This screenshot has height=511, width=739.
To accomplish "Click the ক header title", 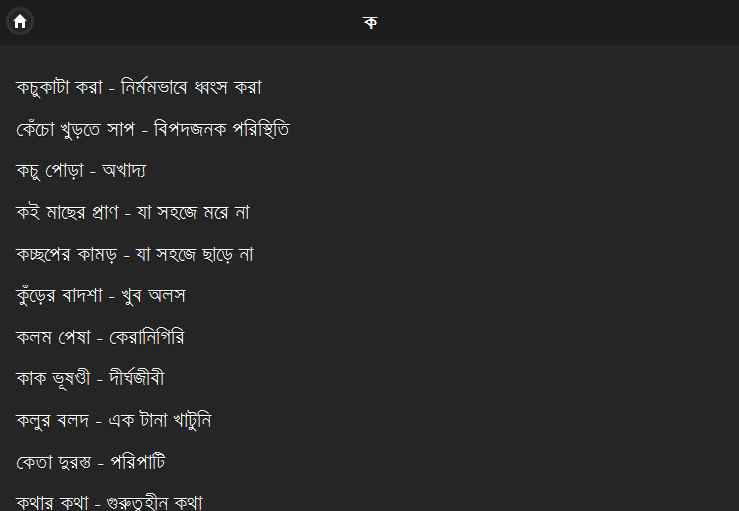I will 370,22.
